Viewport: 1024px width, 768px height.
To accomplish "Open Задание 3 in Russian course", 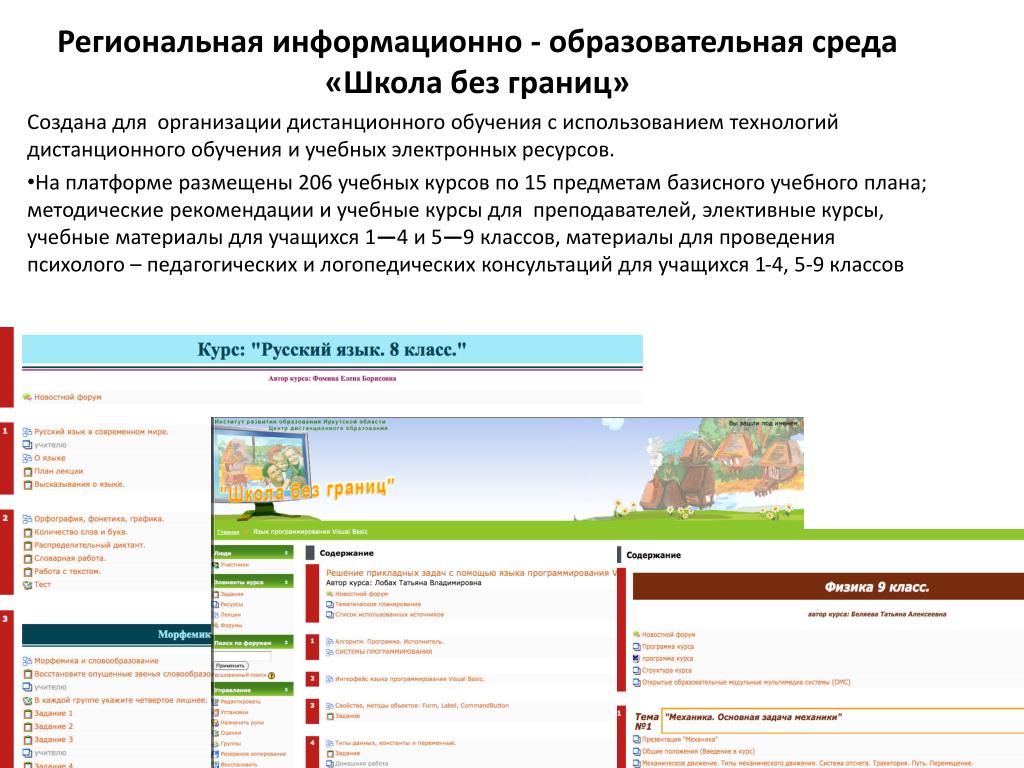I will click(54, 739).
